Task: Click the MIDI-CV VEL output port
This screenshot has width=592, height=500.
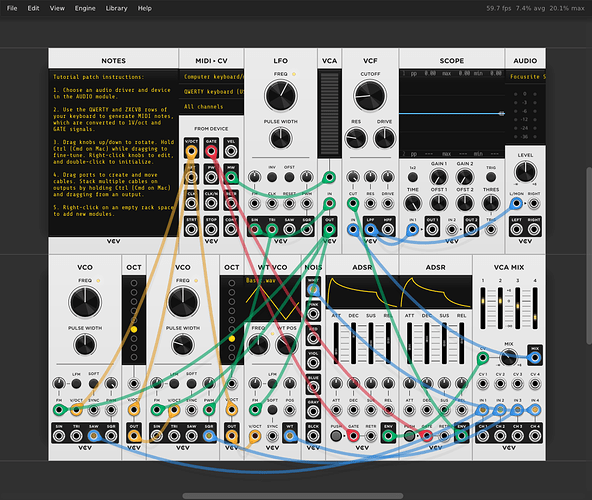Action: point(231,151)
